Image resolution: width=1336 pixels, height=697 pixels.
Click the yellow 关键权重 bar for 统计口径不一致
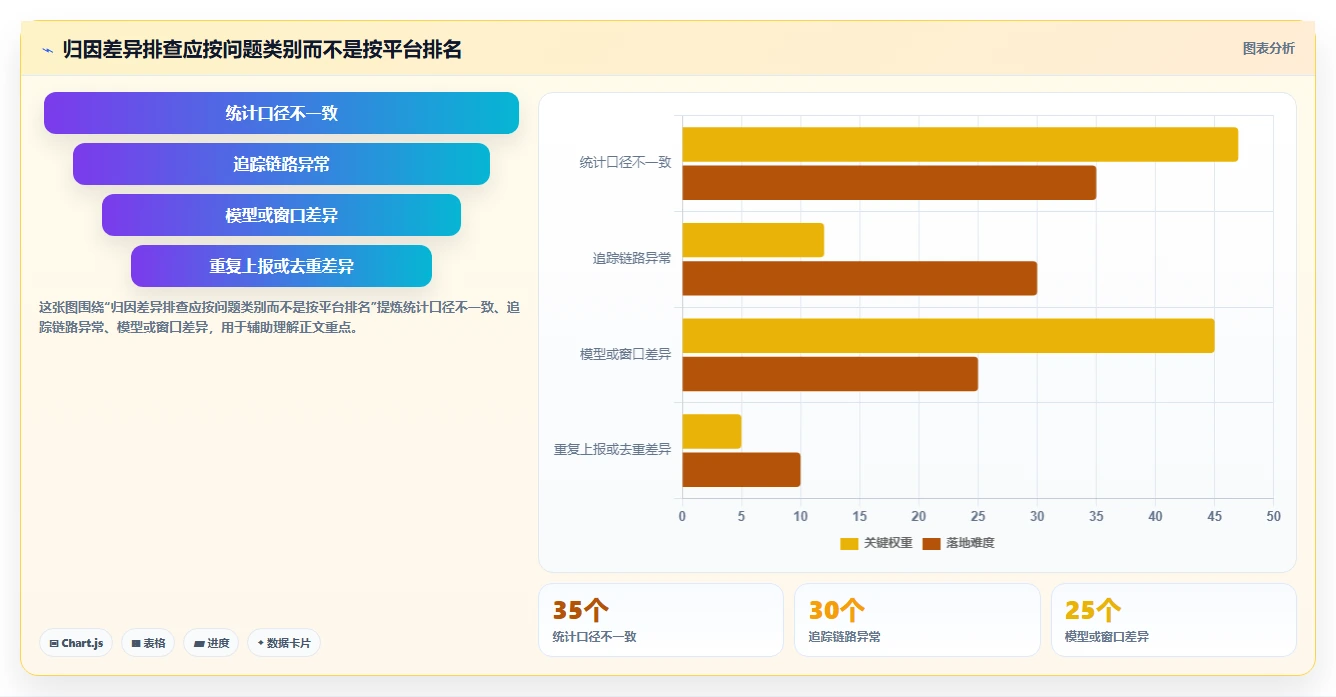point(960,145)
